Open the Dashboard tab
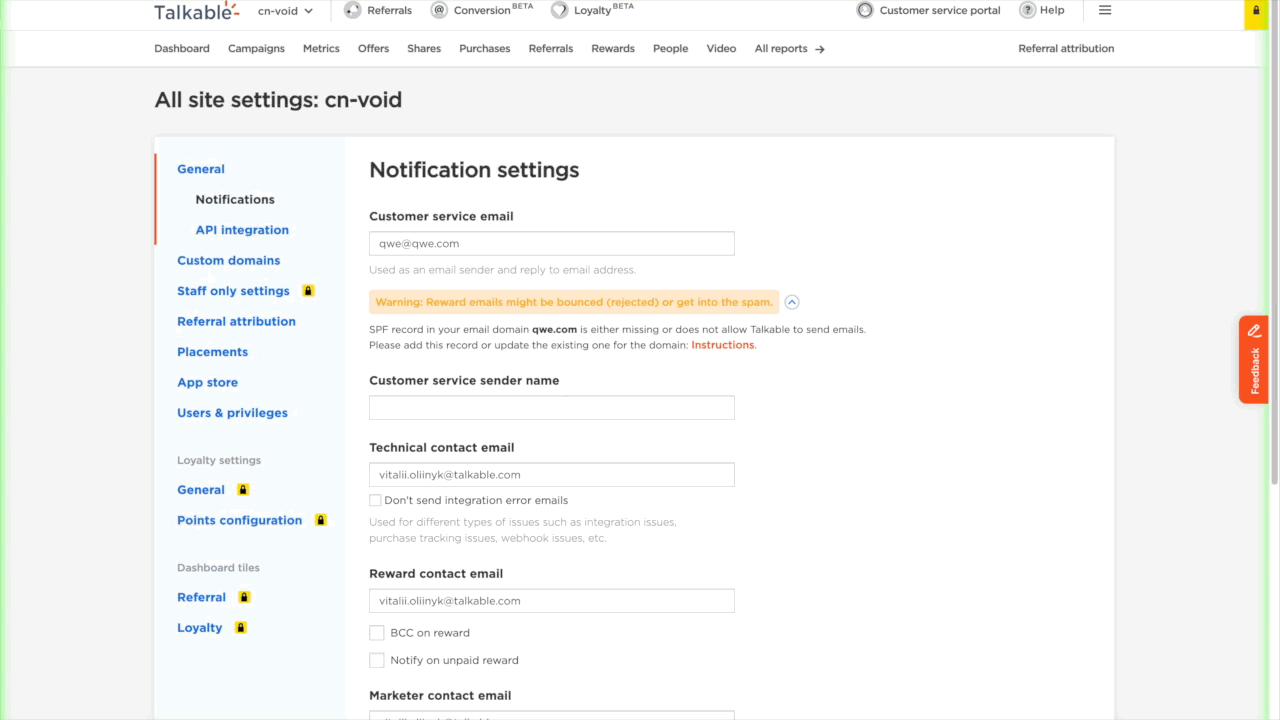Screen dimensions: 1280x720 182,48
